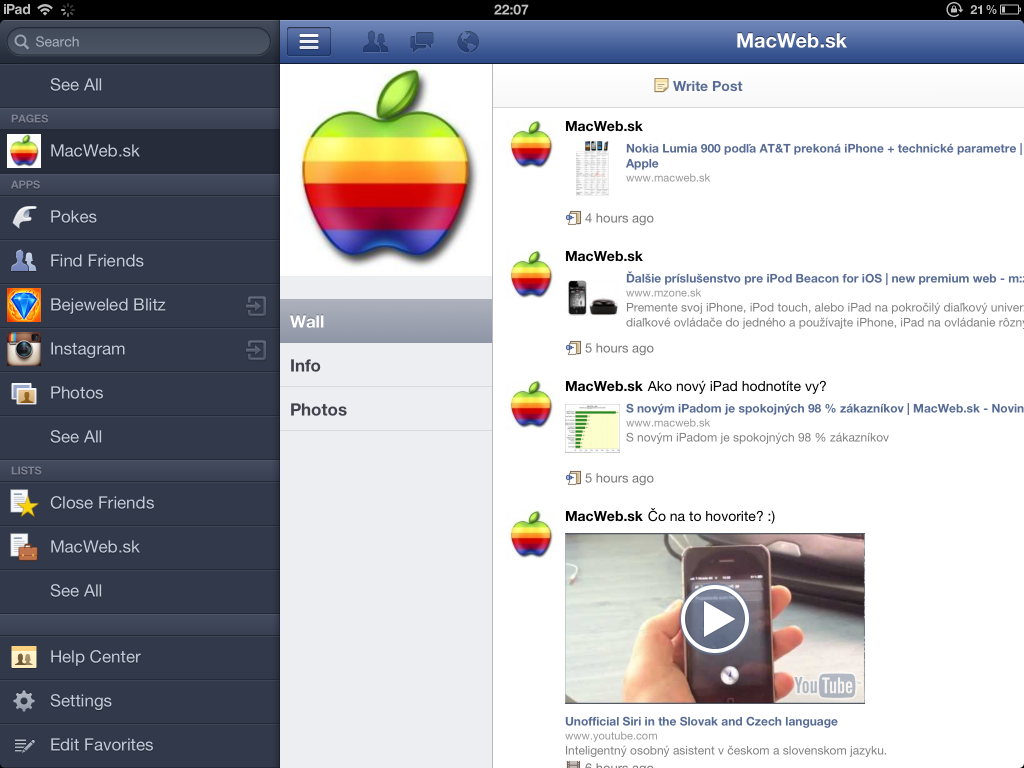Tap the Photos icon in sidebar

pyautogui.click(x=24, y=393)
